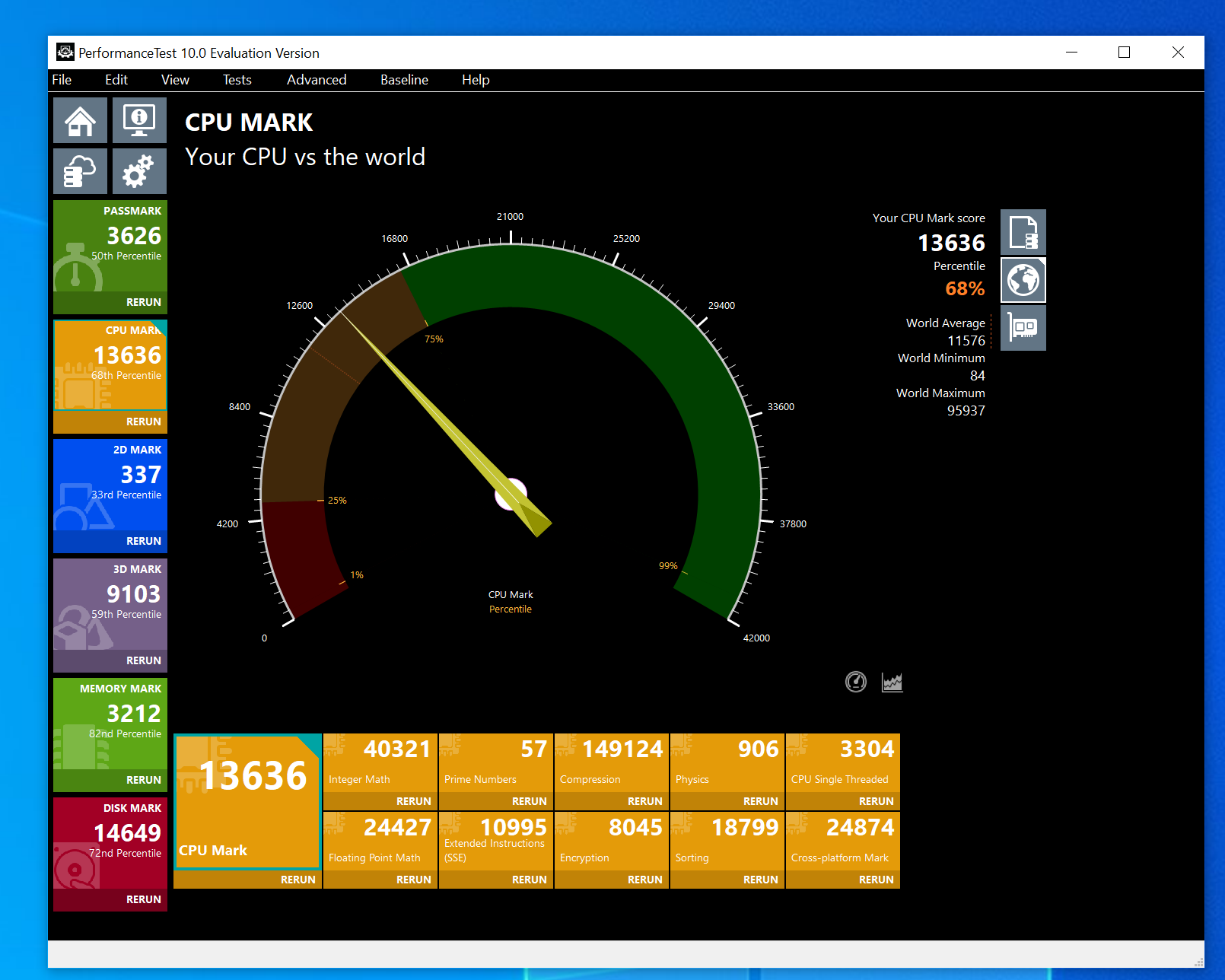
Task: Rerun the Compression test
Action: point(645,801)
